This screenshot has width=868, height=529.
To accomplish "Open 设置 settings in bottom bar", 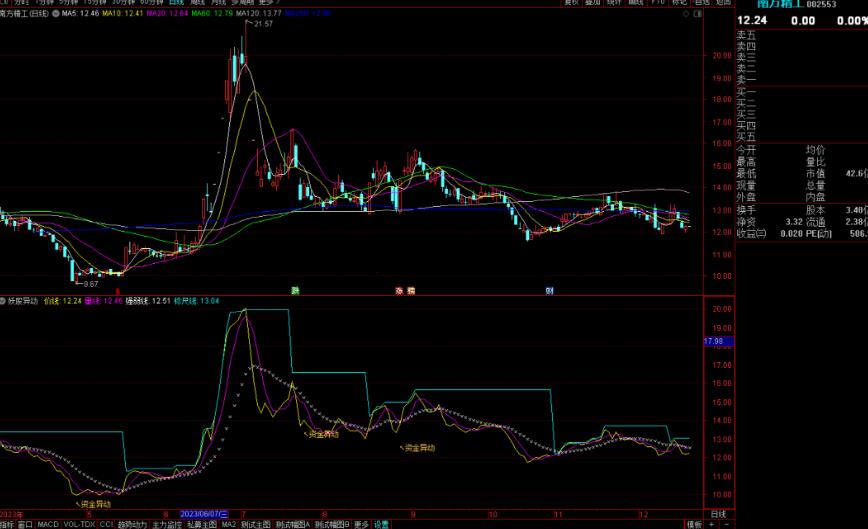I will 381,525.
